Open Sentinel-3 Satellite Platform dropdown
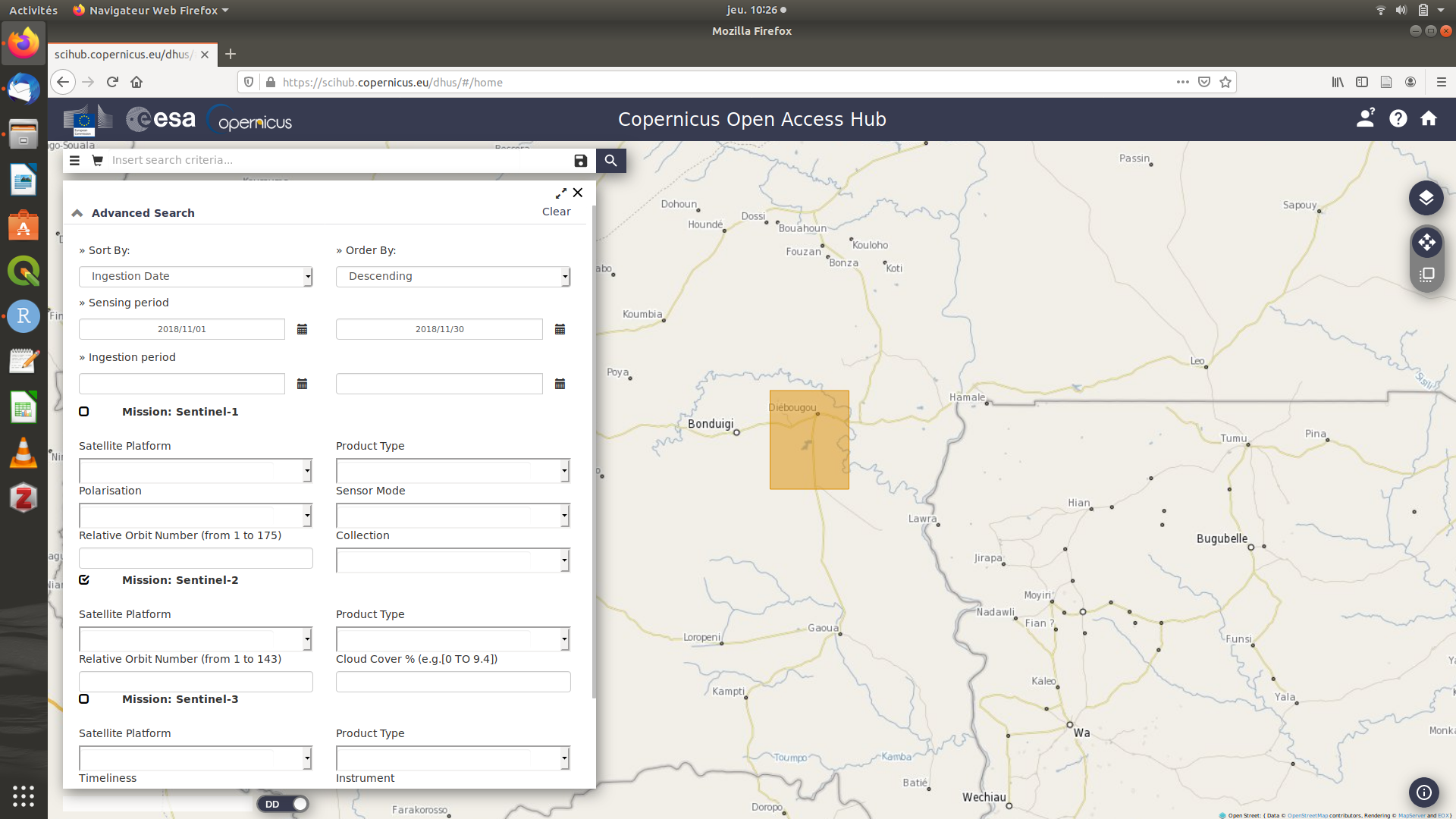 pyautogui.click(x=196, y=758)
